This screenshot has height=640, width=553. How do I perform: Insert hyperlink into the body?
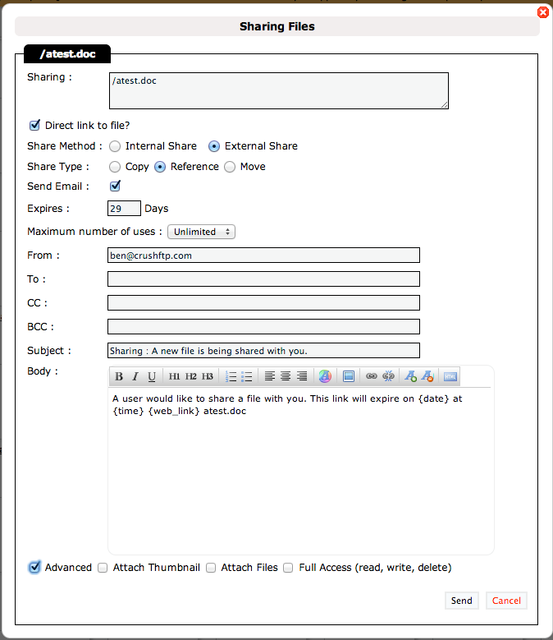pyautogui.click(x=371, y=376)
